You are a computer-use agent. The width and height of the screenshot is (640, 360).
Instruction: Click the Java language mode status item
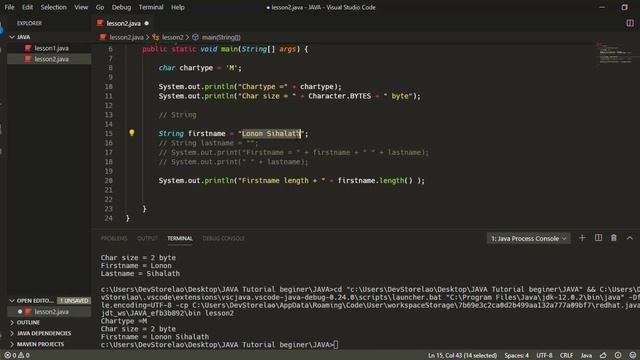pos(586,356)
